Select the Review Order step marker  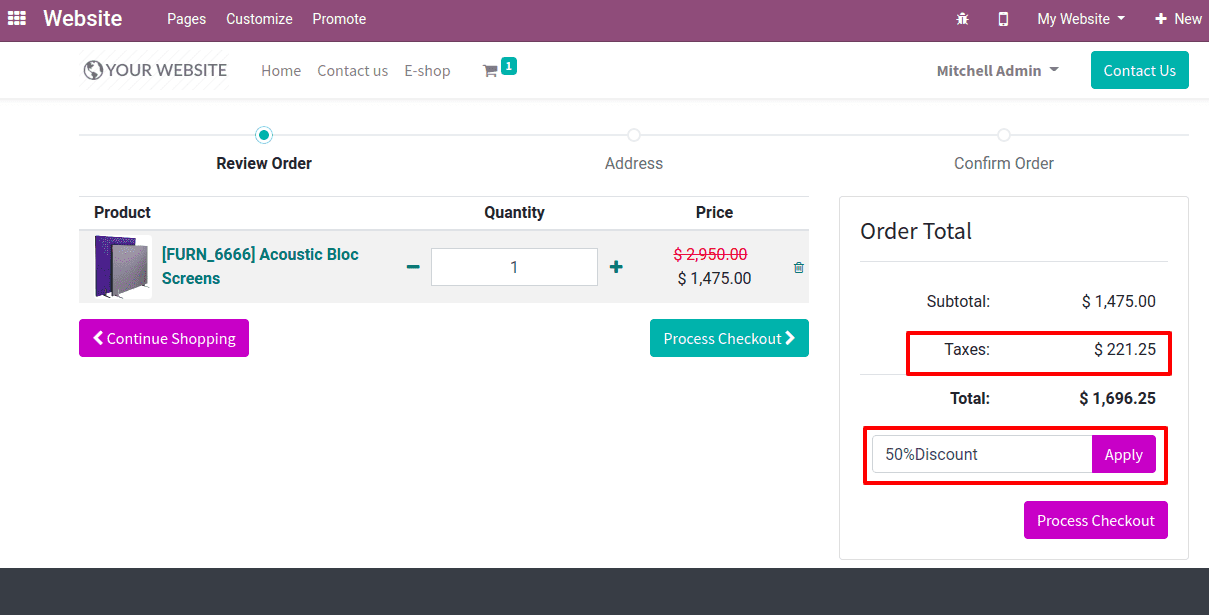point(264,135)
